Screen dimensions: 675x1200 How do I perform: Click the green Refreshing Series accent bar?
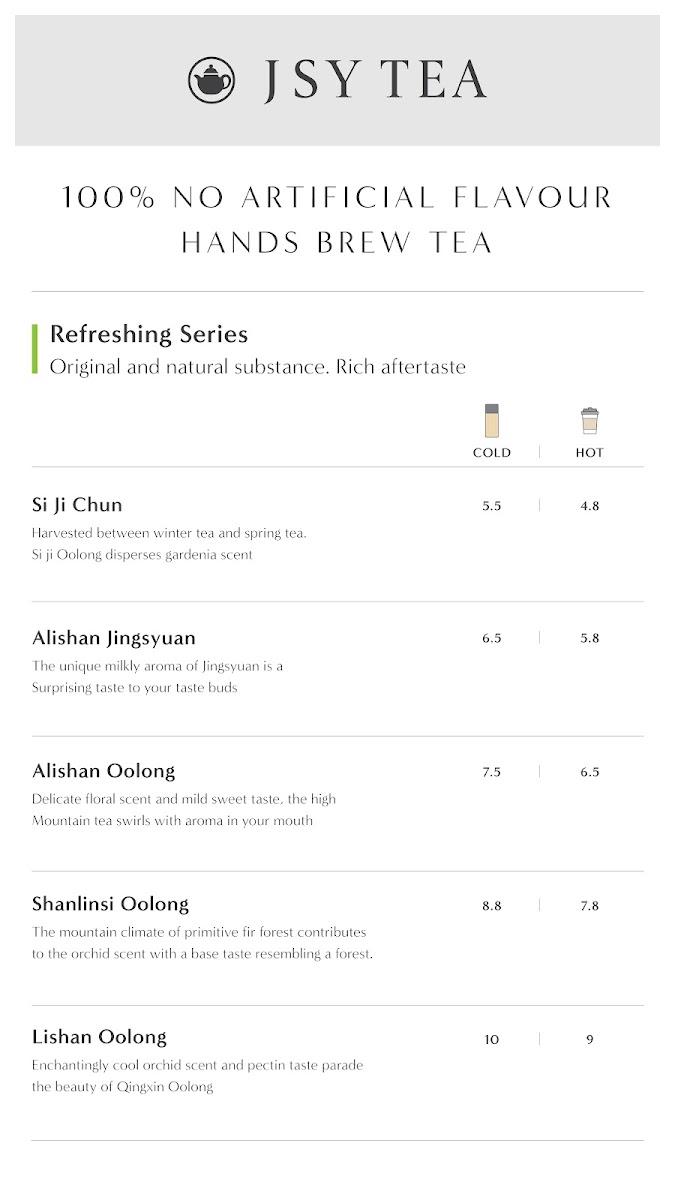35,348
